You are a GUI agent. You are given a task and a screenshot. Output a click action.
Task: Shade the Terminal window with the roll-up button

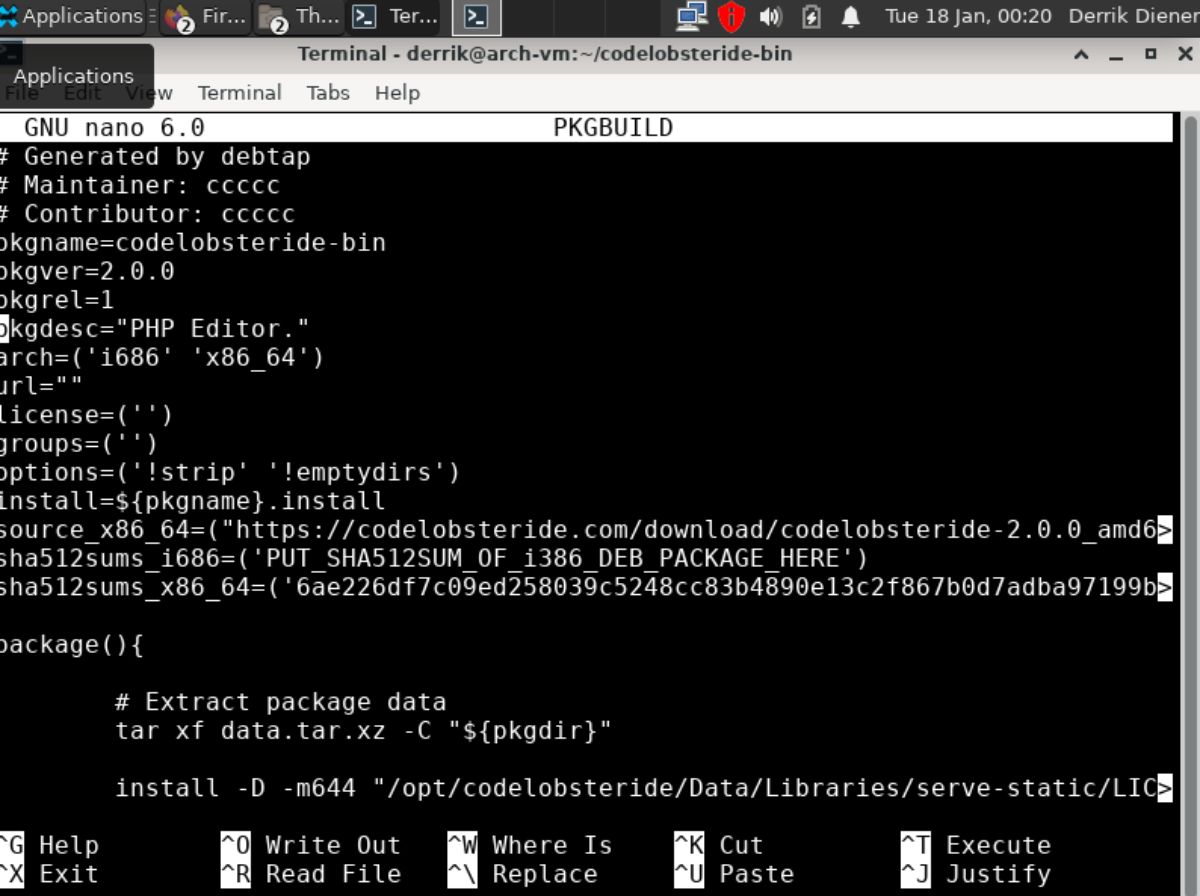click(x=1079, y=53)
